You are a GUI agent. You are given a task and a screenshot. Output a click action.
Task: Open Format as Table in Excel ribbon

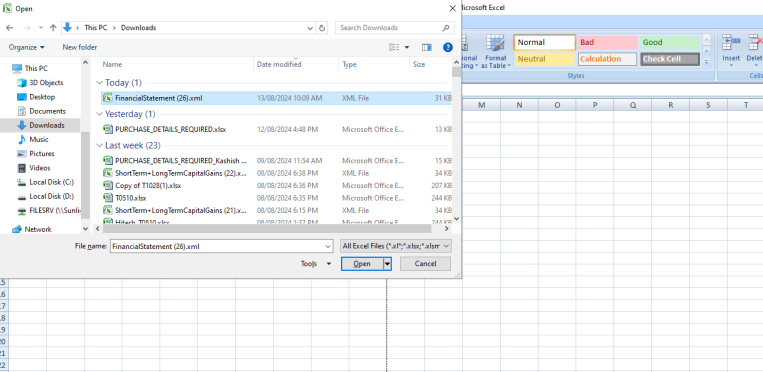[x=496, y=52]
